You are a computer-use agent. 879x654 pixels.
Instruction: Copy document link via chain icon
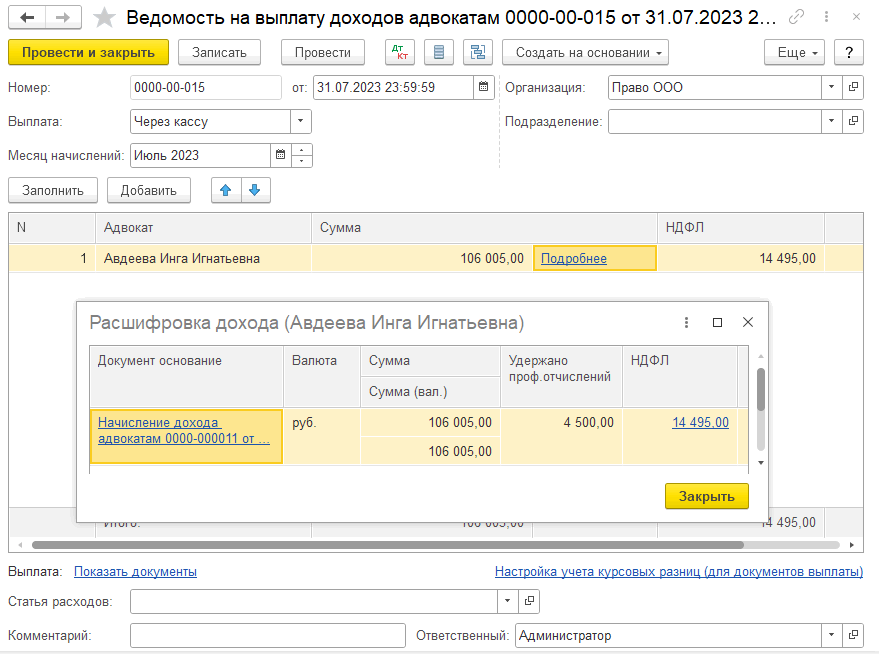pyautogui.click(x=796, y=17)
